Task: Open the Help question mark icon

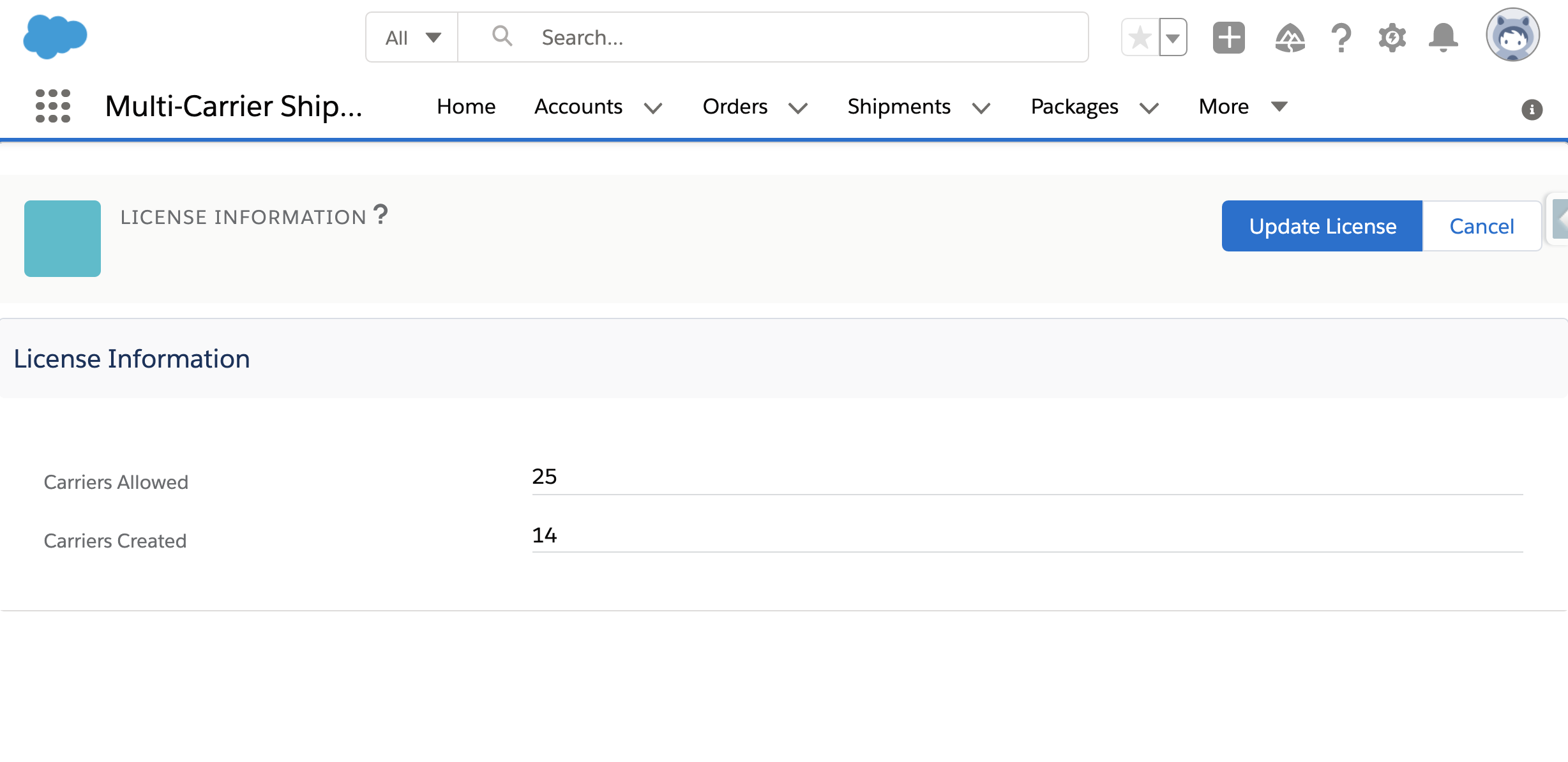Action: (x=1341, y=38)
